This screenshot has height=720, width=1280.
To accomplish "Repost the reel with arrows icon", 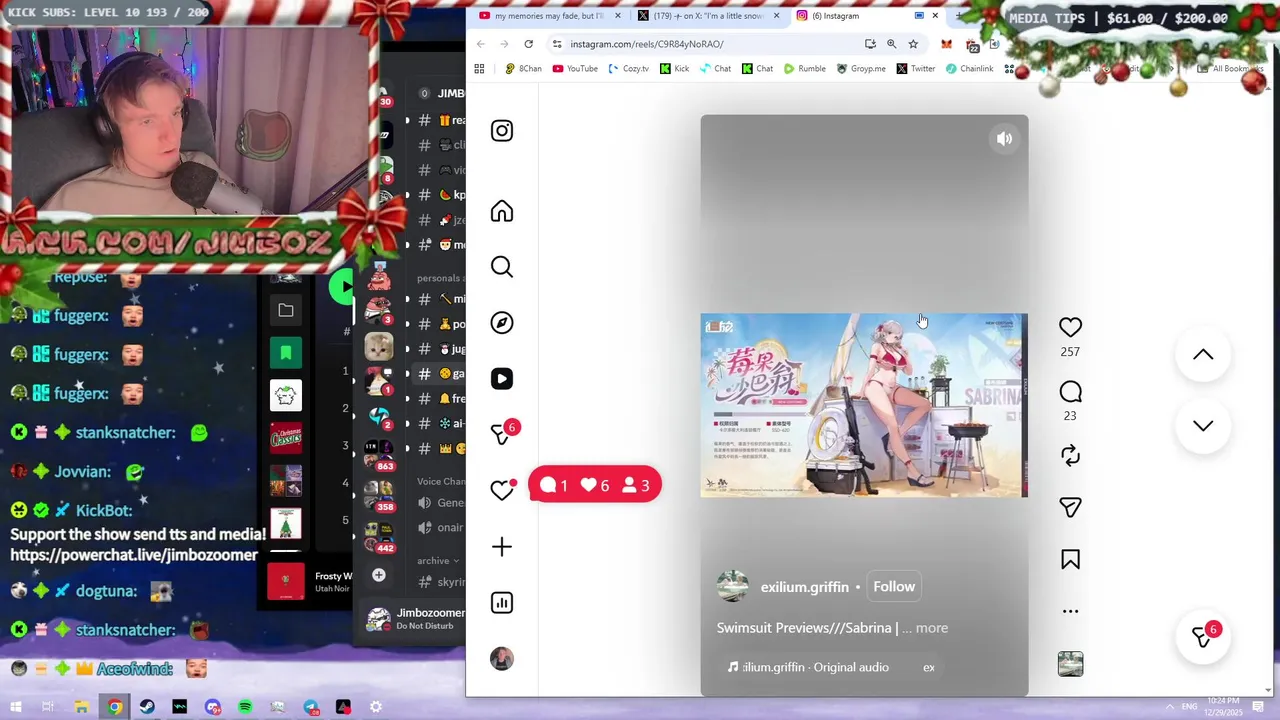I will pos(1070,456).
